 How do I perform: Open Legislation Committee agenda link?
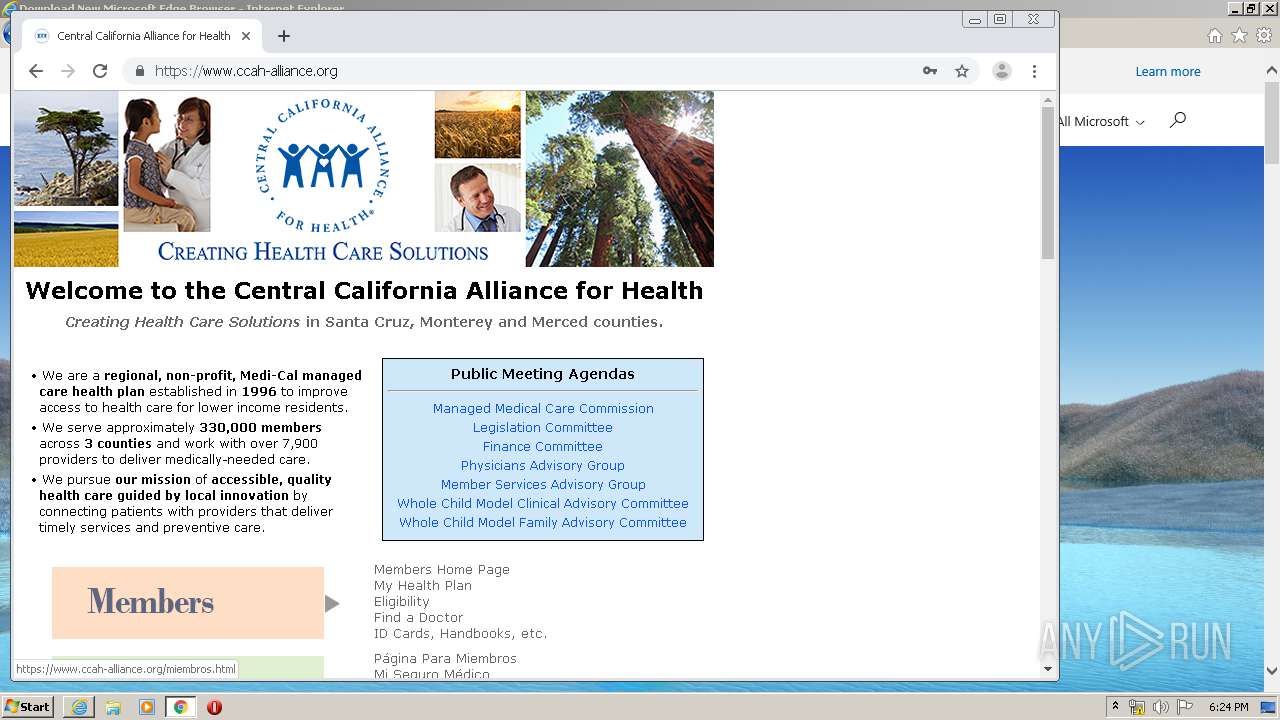[x=543, y=427]
